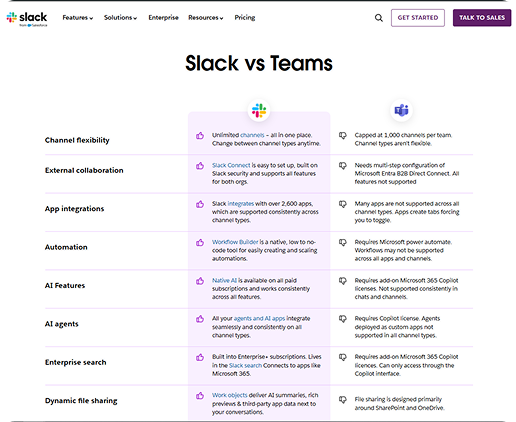Screen dimensions: 516x422
Task: Click thumbs-down icon in Dynamic file sharing row
Action: click(343, 399)
